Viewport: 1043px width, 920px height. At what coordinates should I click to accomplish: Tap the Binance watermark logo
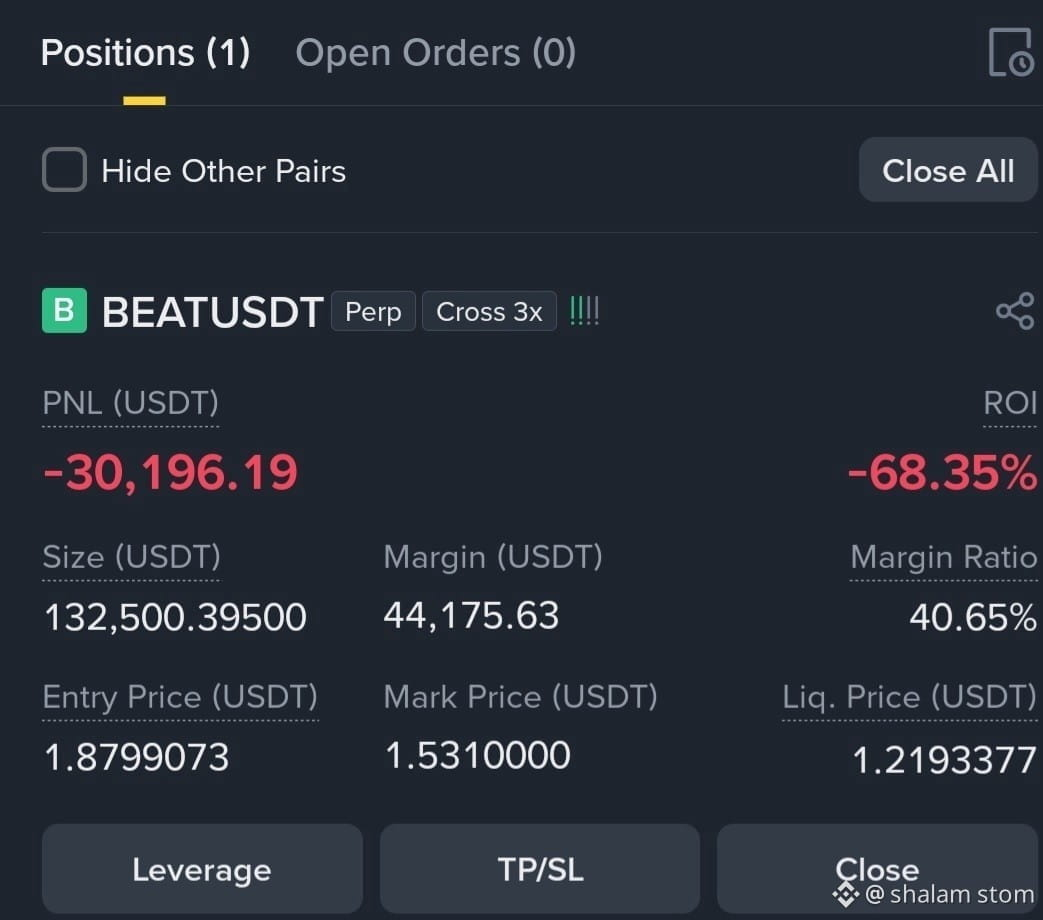coord(846,894)
